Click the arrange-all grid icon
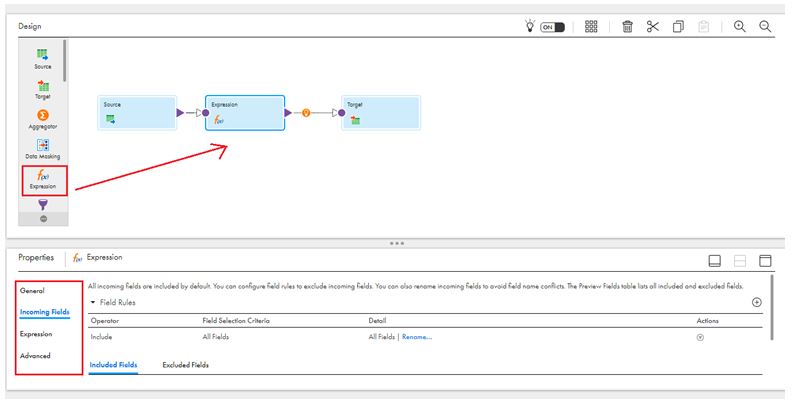This screenshot has width=797, height=405. [x=591, y=26]
